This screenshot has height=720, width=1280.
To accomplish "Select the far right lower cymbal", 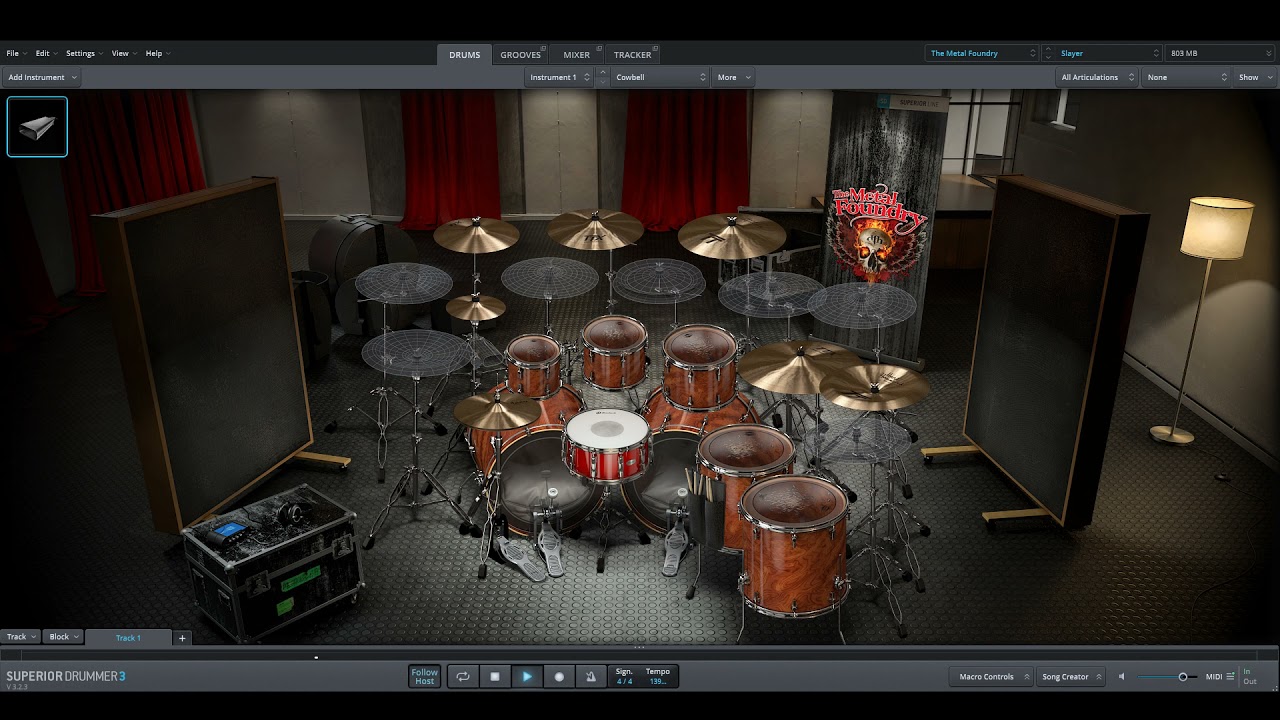I will click(x=874, y=387).
